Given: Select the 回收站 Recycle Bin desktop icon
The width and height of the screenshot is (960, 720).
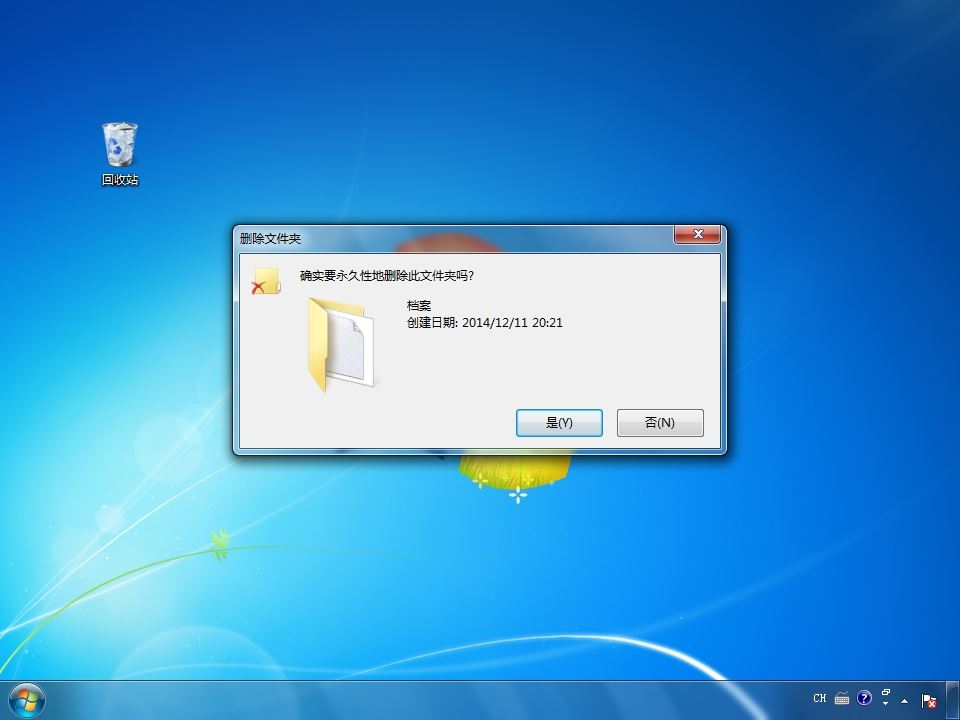Looking at the screenshot, I should point(120,154).
